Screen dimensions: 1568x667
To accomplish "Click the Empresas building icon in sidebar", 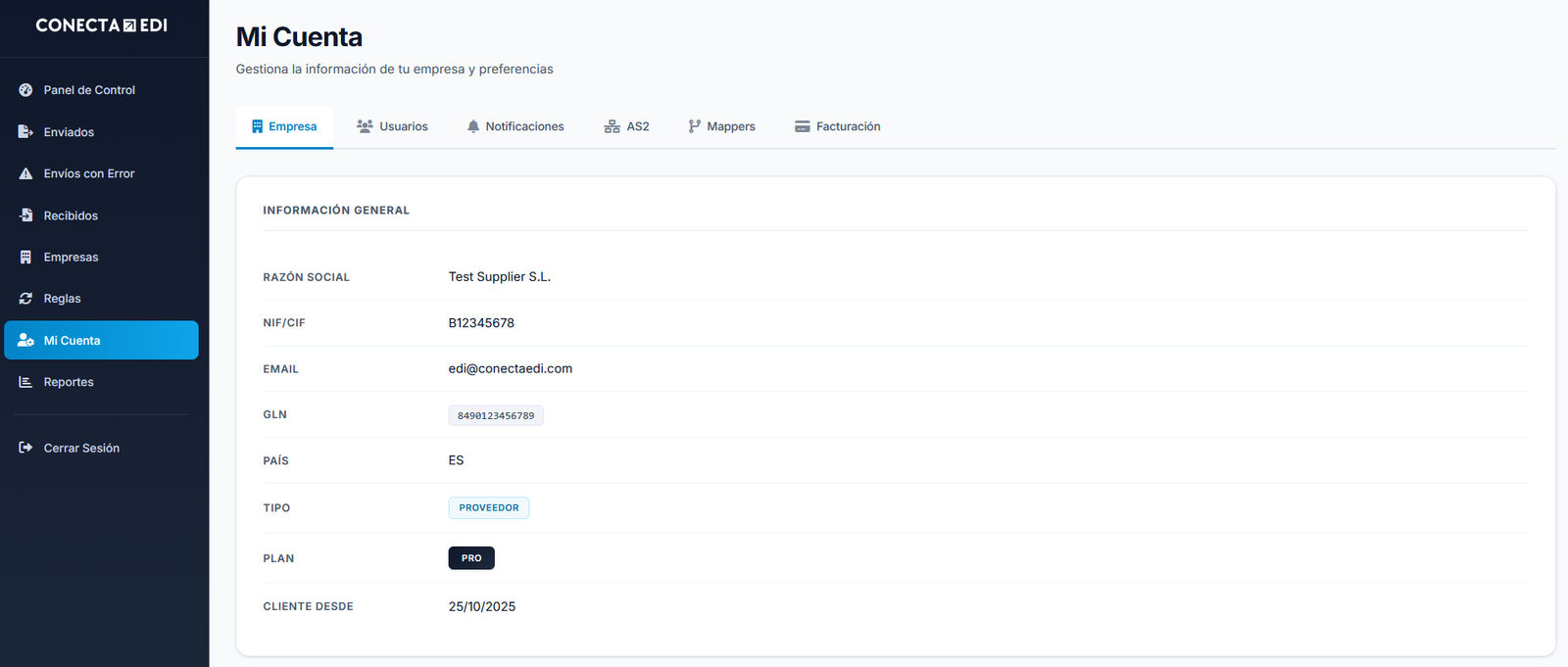I will click(25, 258).
